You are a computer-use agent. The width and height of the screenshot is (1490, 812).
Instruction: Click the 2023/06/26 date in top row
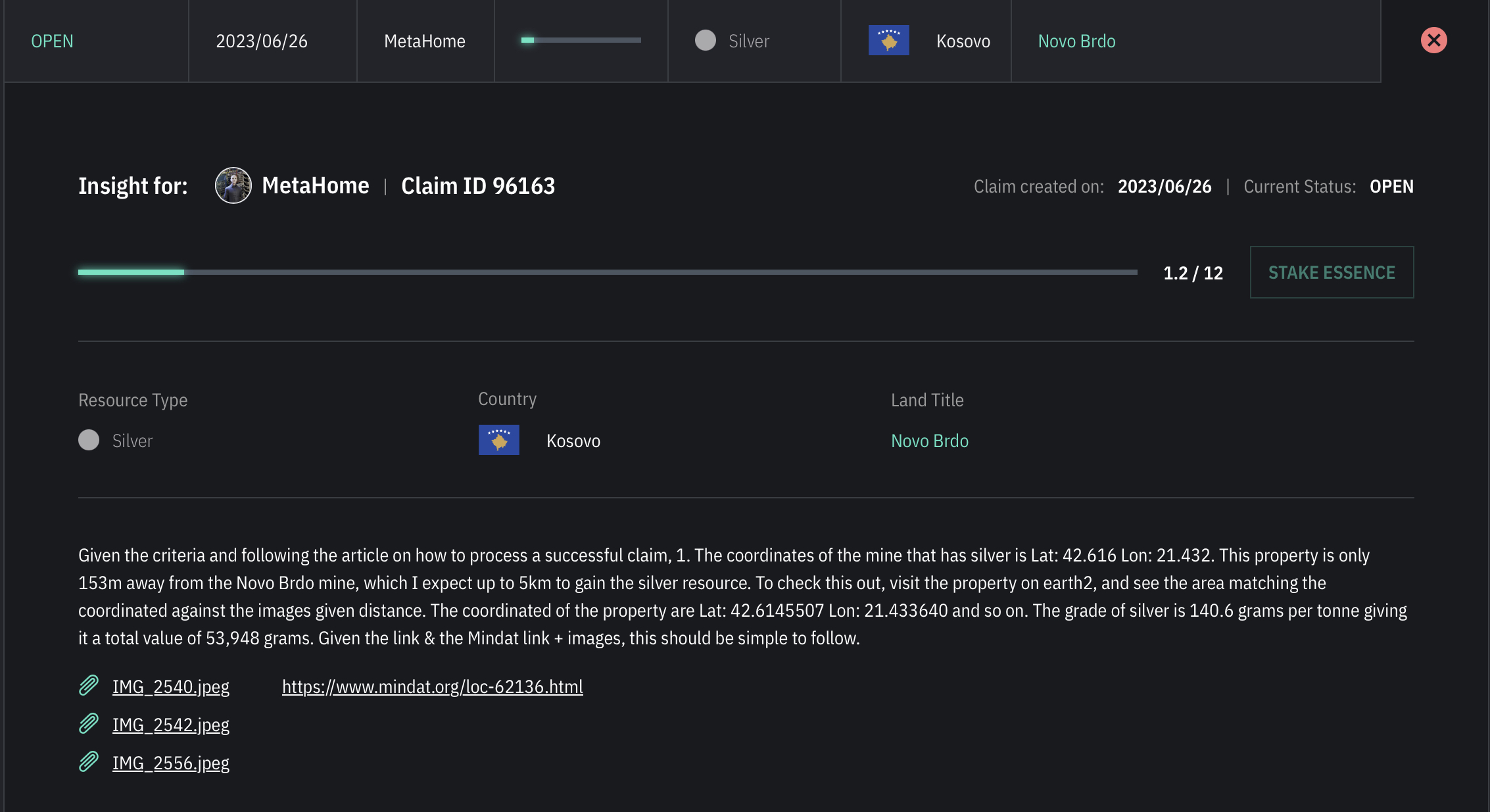(262, 41)
